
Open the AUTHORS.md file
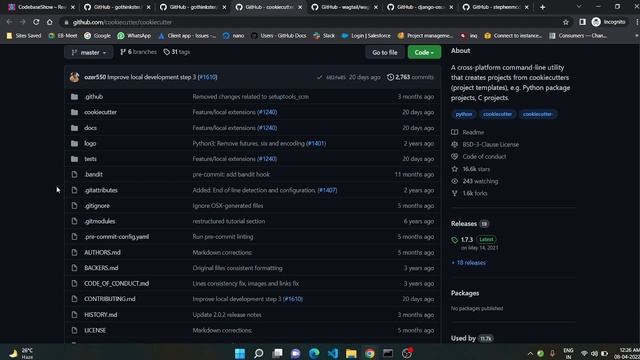[102, 253]
